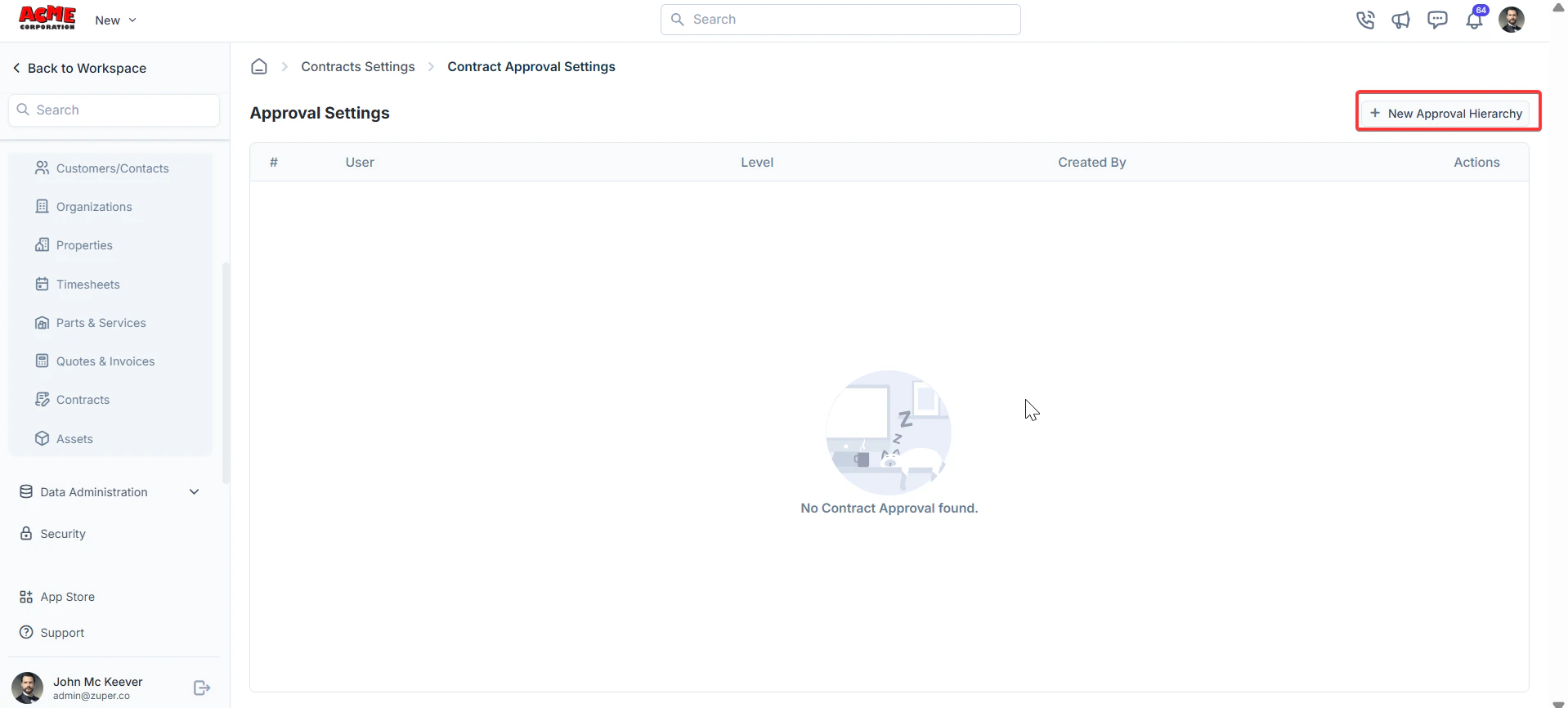Click the # column header
This screenshot has width=1568, height=708.
pyautogui.click(x=274, y=163)
